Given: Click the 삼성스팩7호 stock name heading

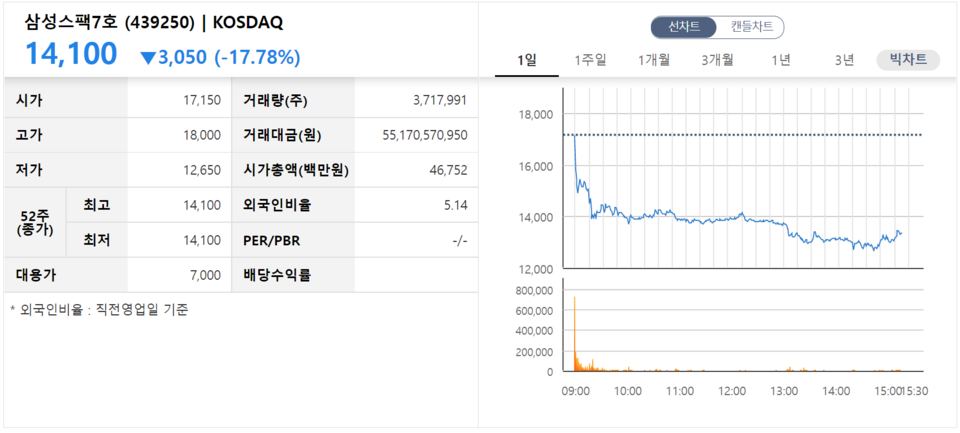Looking at the screenshot, I should pyautogui.click(x=72, y=23).
